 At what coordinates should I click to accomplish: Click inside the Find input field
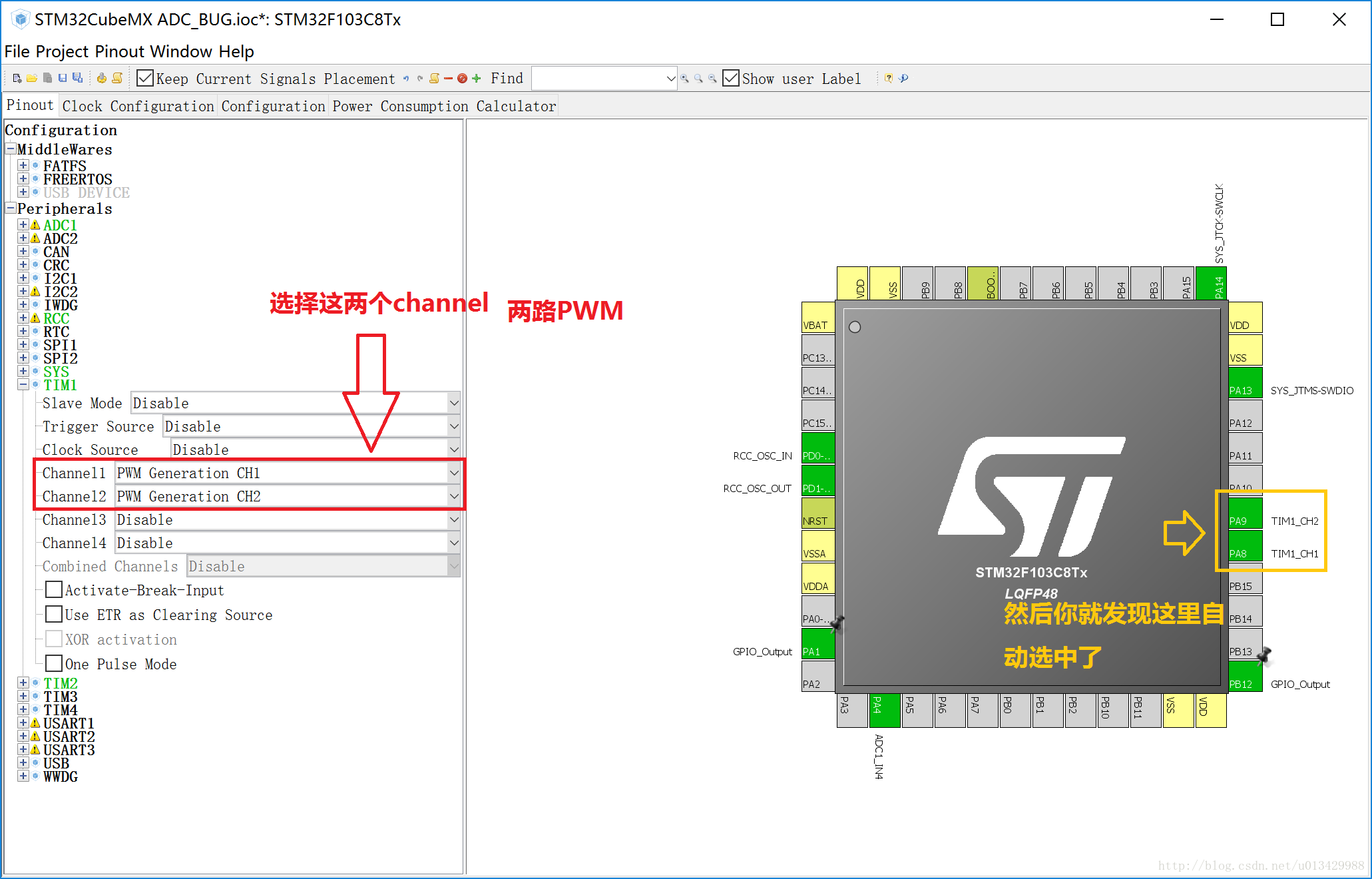click(x=598, y=79)
